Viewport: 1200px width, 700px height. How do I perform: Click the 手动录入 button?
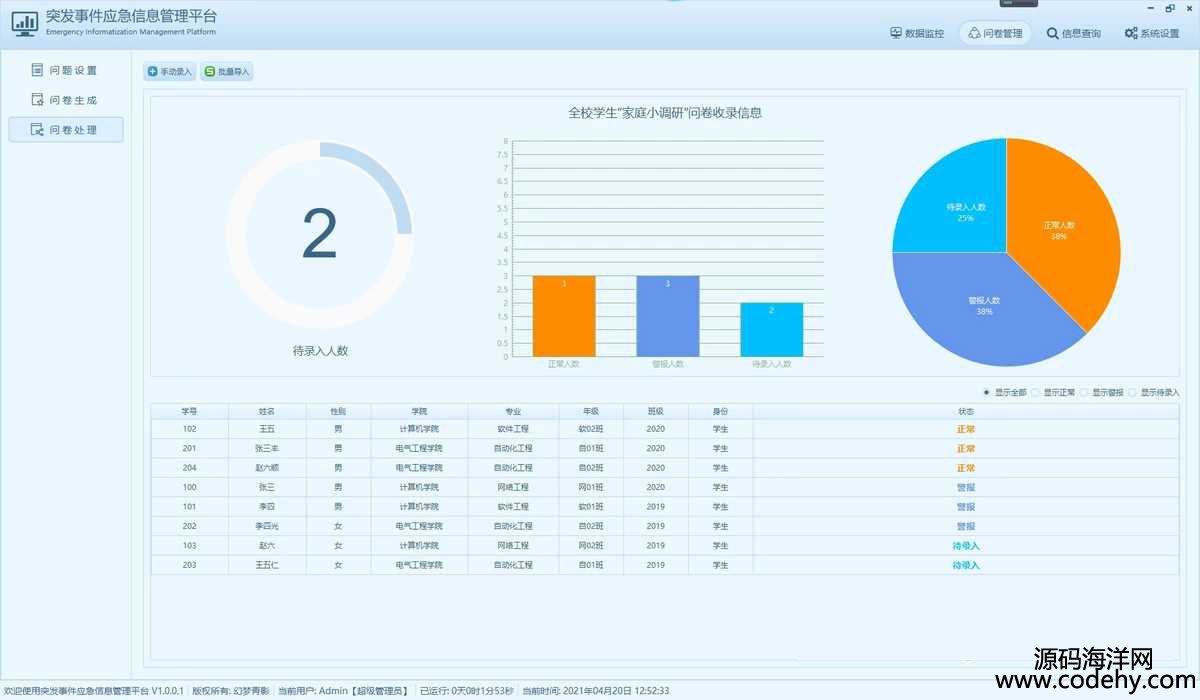click(x=169, y=72)
